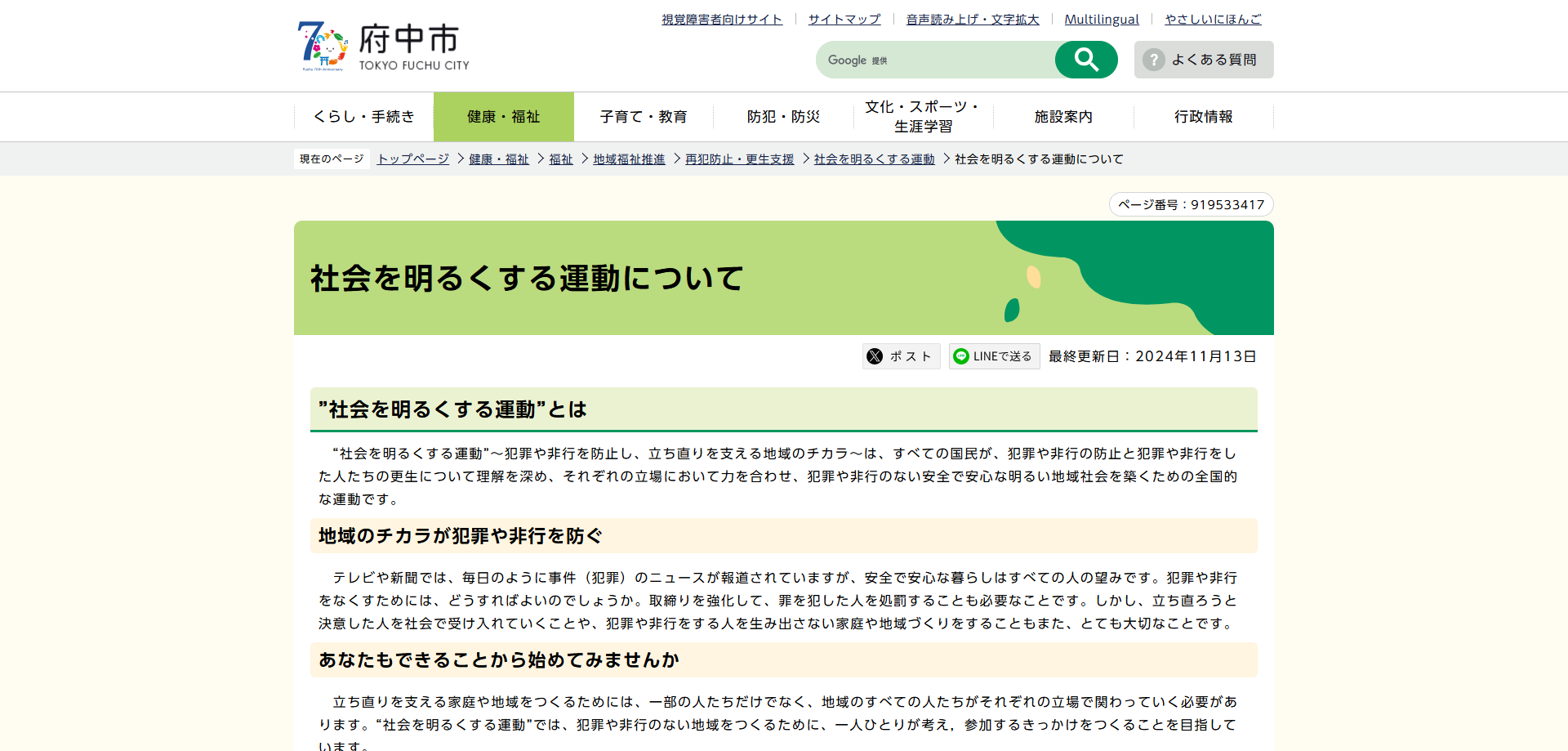1568x751 pixels.
Task: Open the くらし・手続き menu
Action: tap(364, 117)
